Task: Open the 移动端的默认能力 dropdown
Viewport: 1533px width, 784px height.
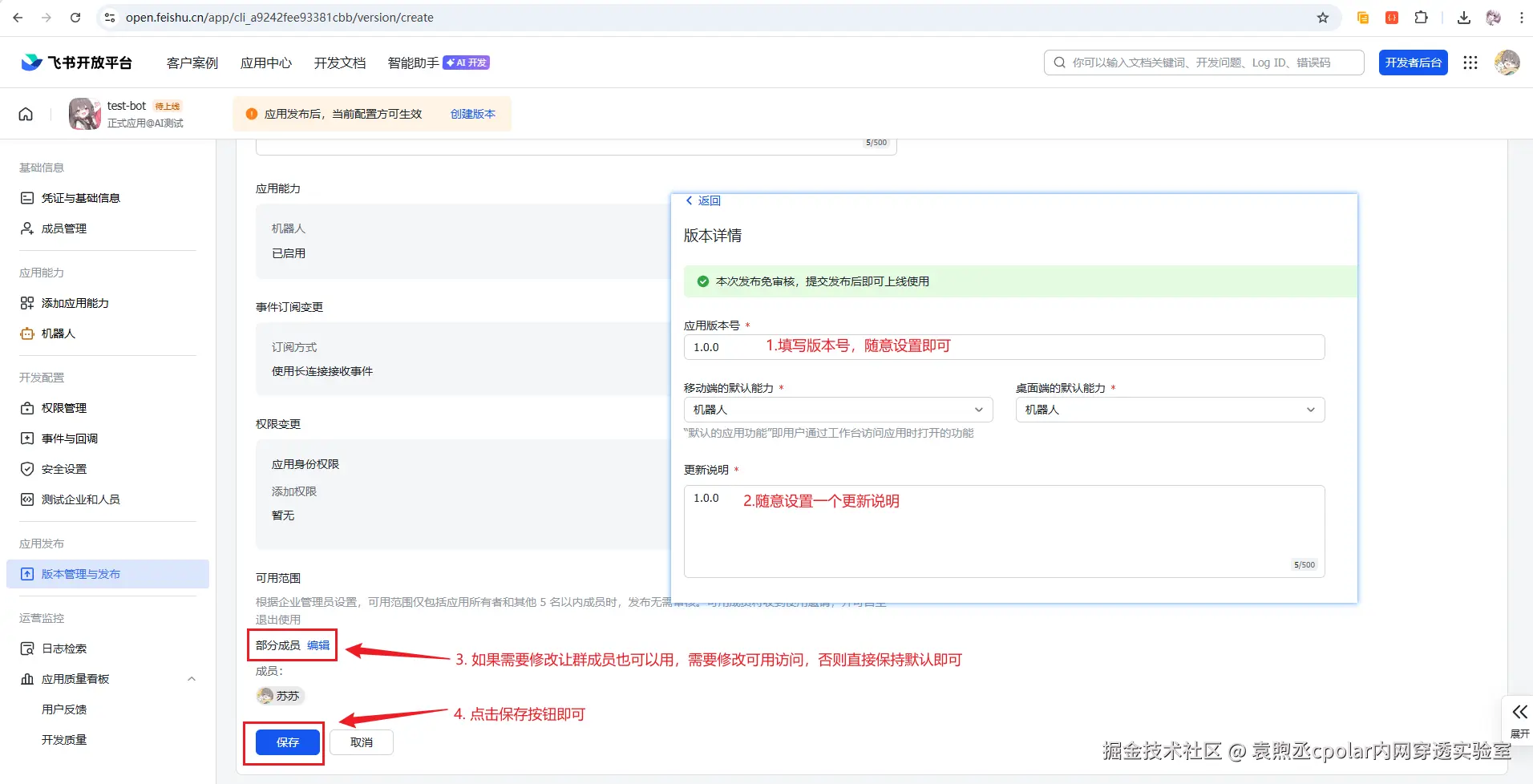Action: (x=838, y=410)
